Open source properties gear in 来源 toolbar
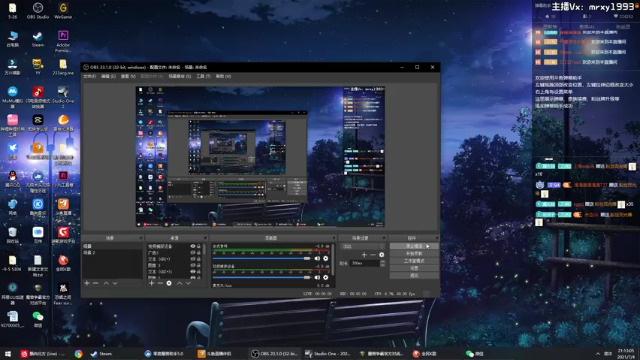The width and height of the screenshot is (640, 360). point(169,283)
